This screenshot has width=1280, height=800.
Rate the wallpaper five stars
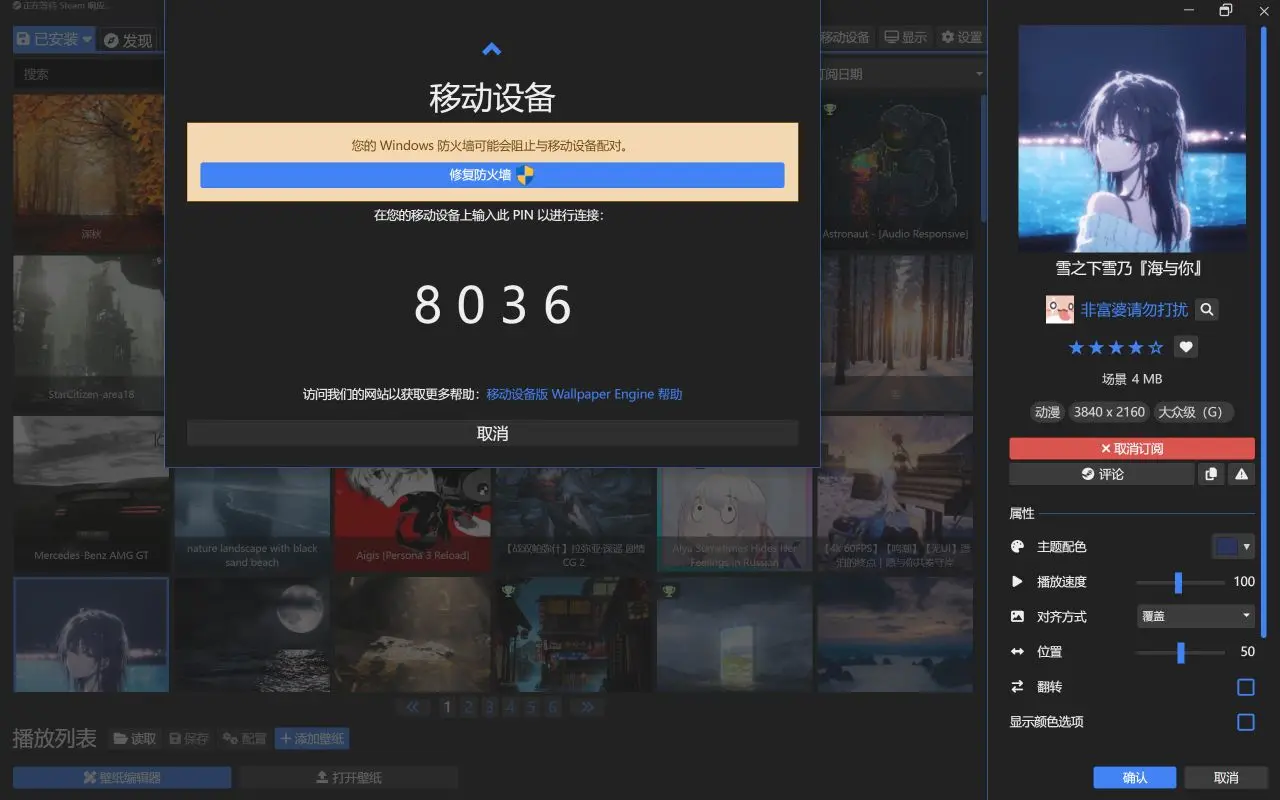(1156, 348)
